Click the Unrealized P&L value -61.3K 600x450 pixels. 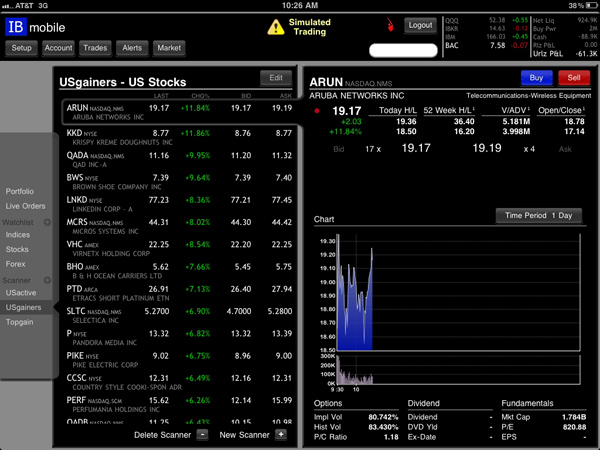(586, 54)
